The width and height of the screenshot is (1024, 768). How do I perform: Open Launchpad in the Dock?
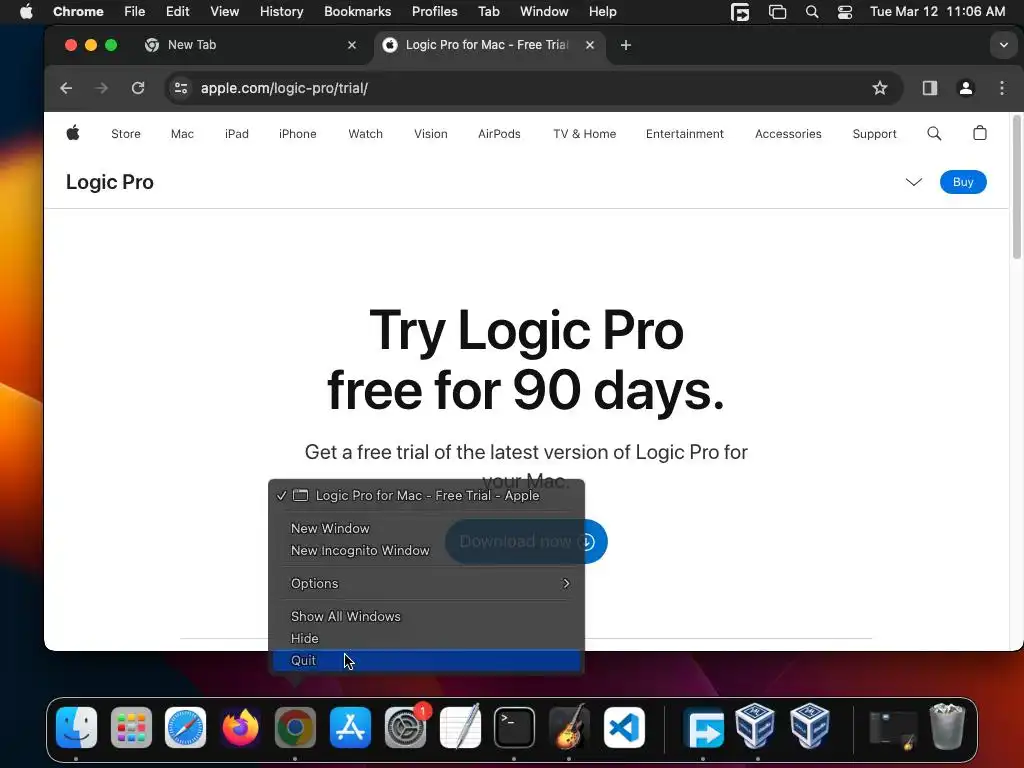click(131, 728)
